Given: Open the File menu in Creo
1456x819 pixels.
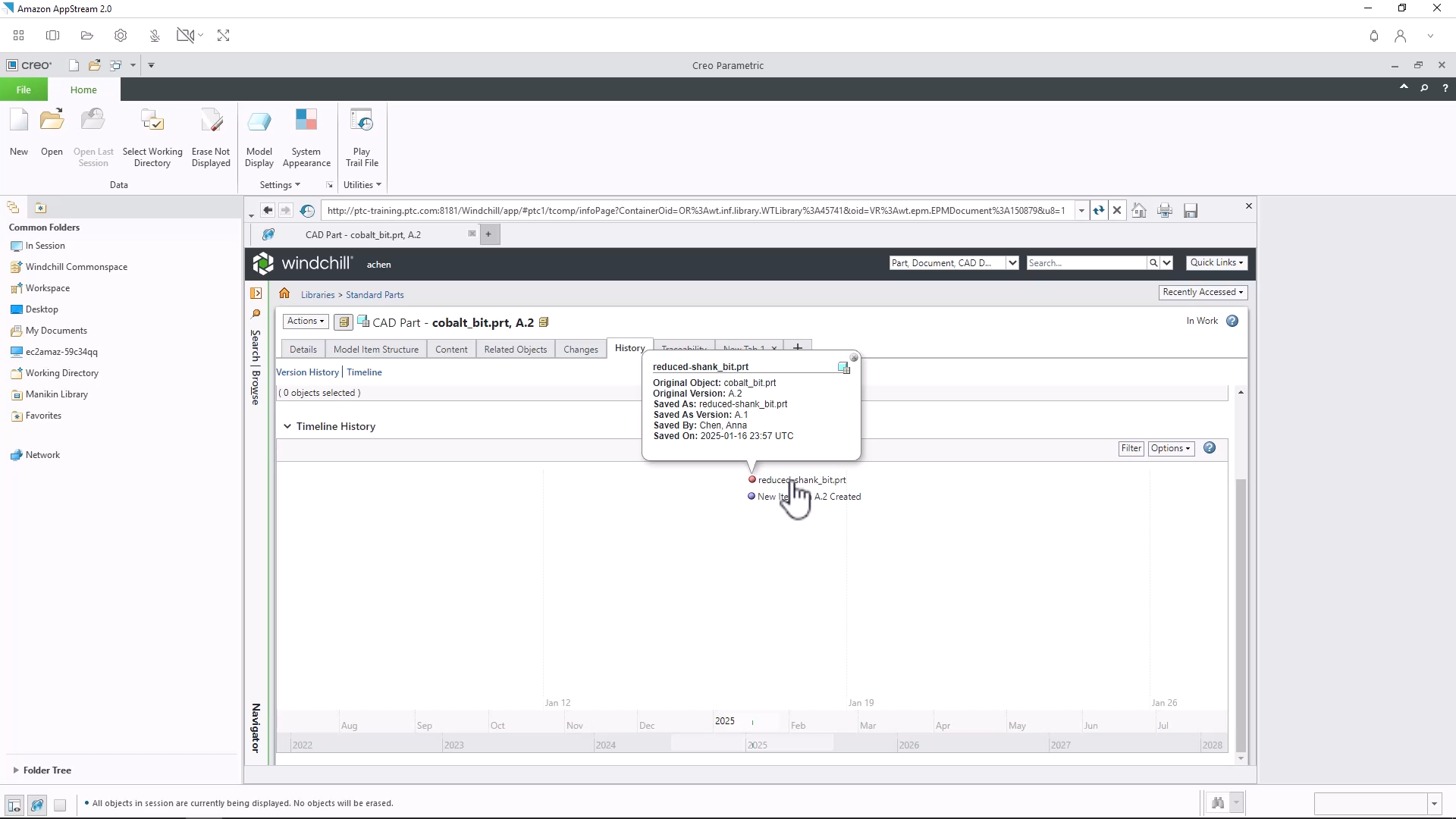Looking at the screenshot, I should click(x=23, y=89).
